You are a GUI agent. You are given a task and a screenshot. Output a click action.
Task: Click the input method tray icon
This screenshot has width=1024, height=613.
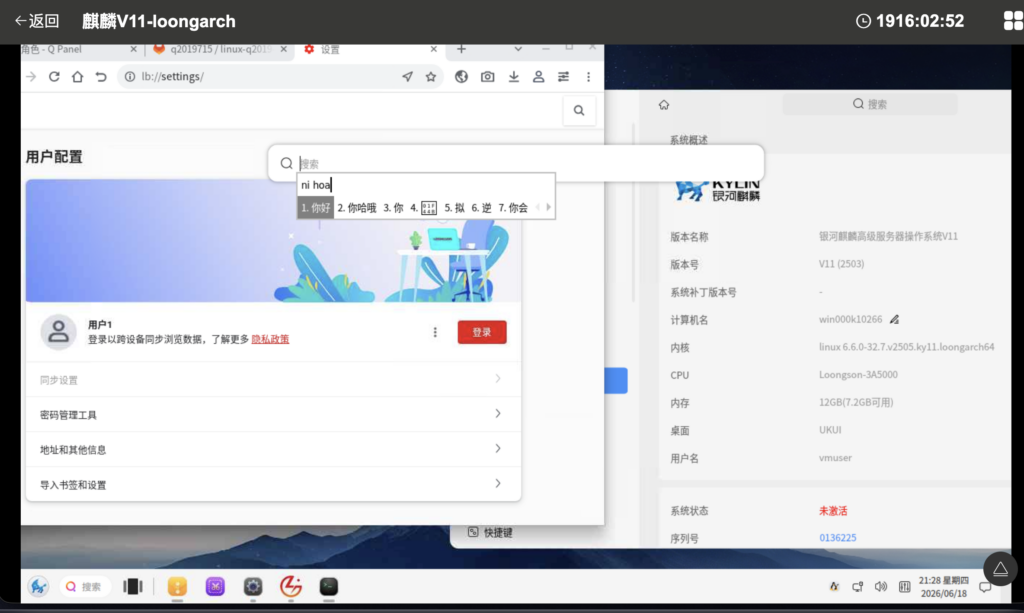coord(834,586)
